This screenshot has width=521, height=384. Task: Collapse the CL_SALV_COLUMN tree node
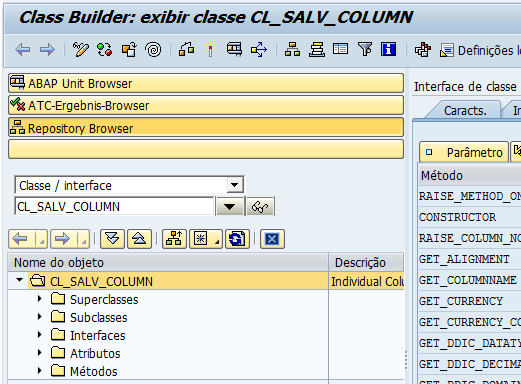click(20, 280)
